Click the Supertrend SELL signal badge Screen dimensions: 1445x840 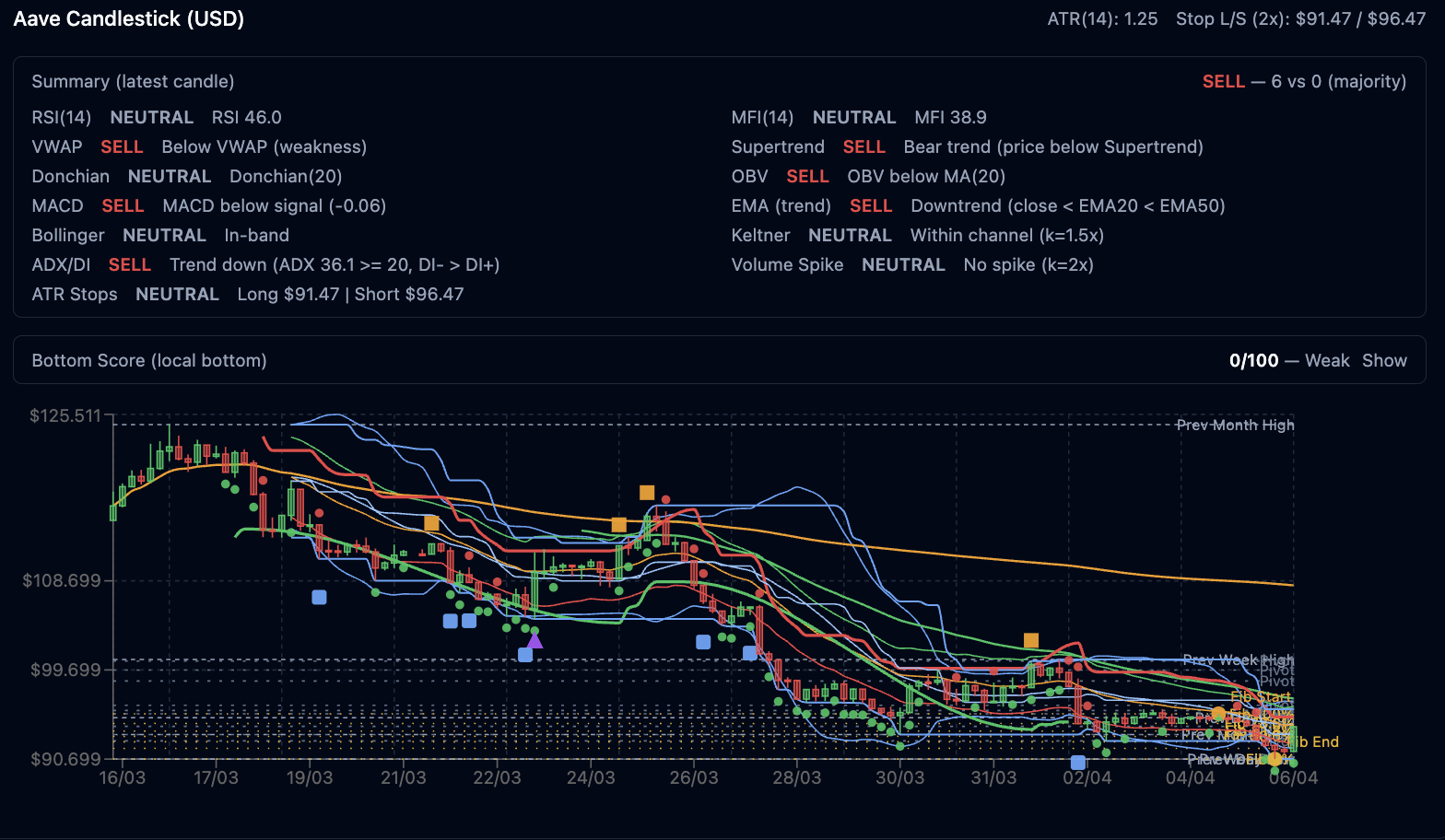(863, 146)
